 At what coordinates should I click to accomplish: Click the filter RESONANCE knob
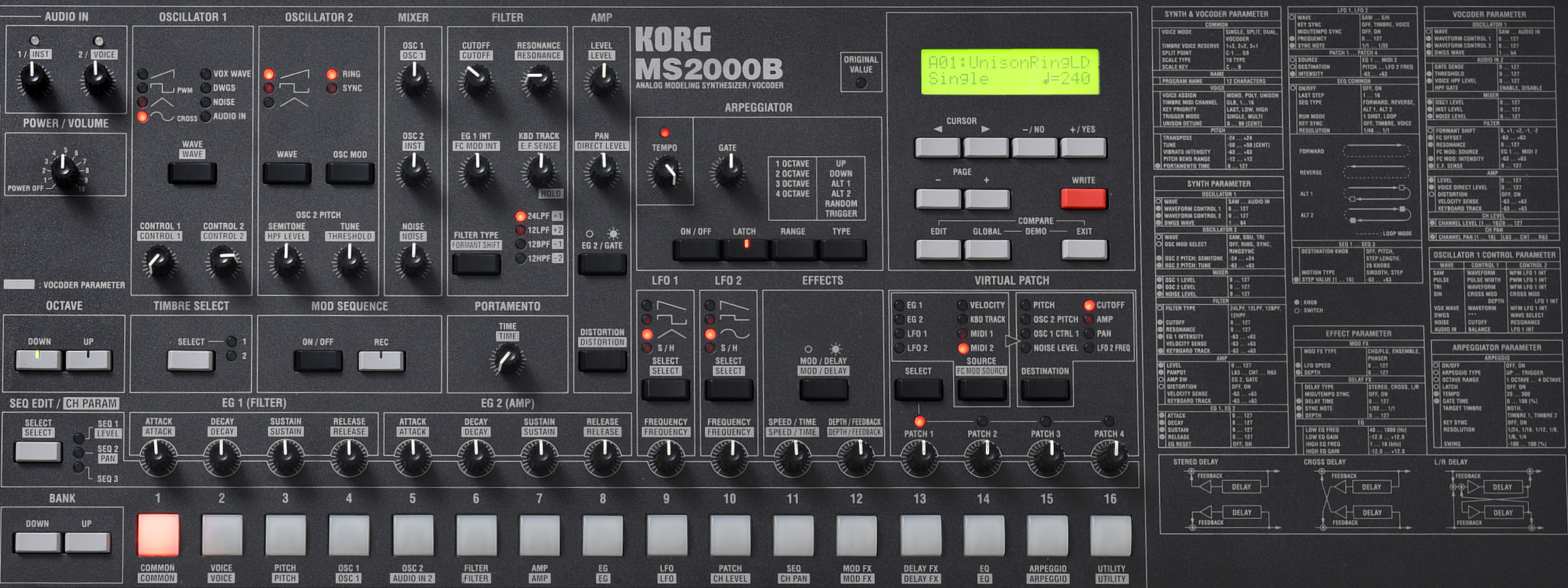click(x=539, y=80)
